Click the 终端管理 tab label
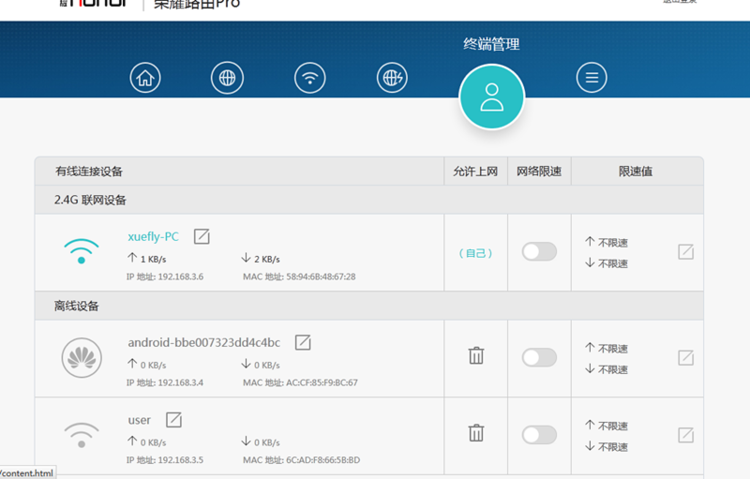The height and width of the screenshot is (479, 750). pos(491,44)
